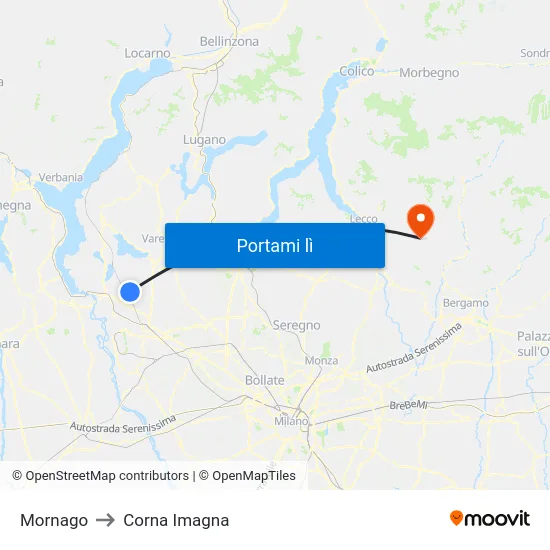Viewport: 550px width, 550px height.
Task: Click the Bollate label on the map
Action: tap(264, 380)
